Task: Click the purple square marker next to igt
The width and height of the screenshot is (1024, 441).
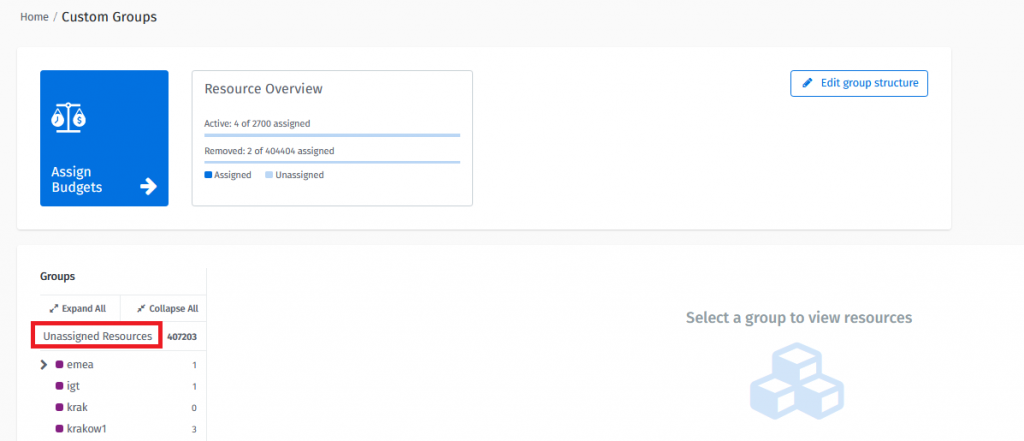Action: 60,386
